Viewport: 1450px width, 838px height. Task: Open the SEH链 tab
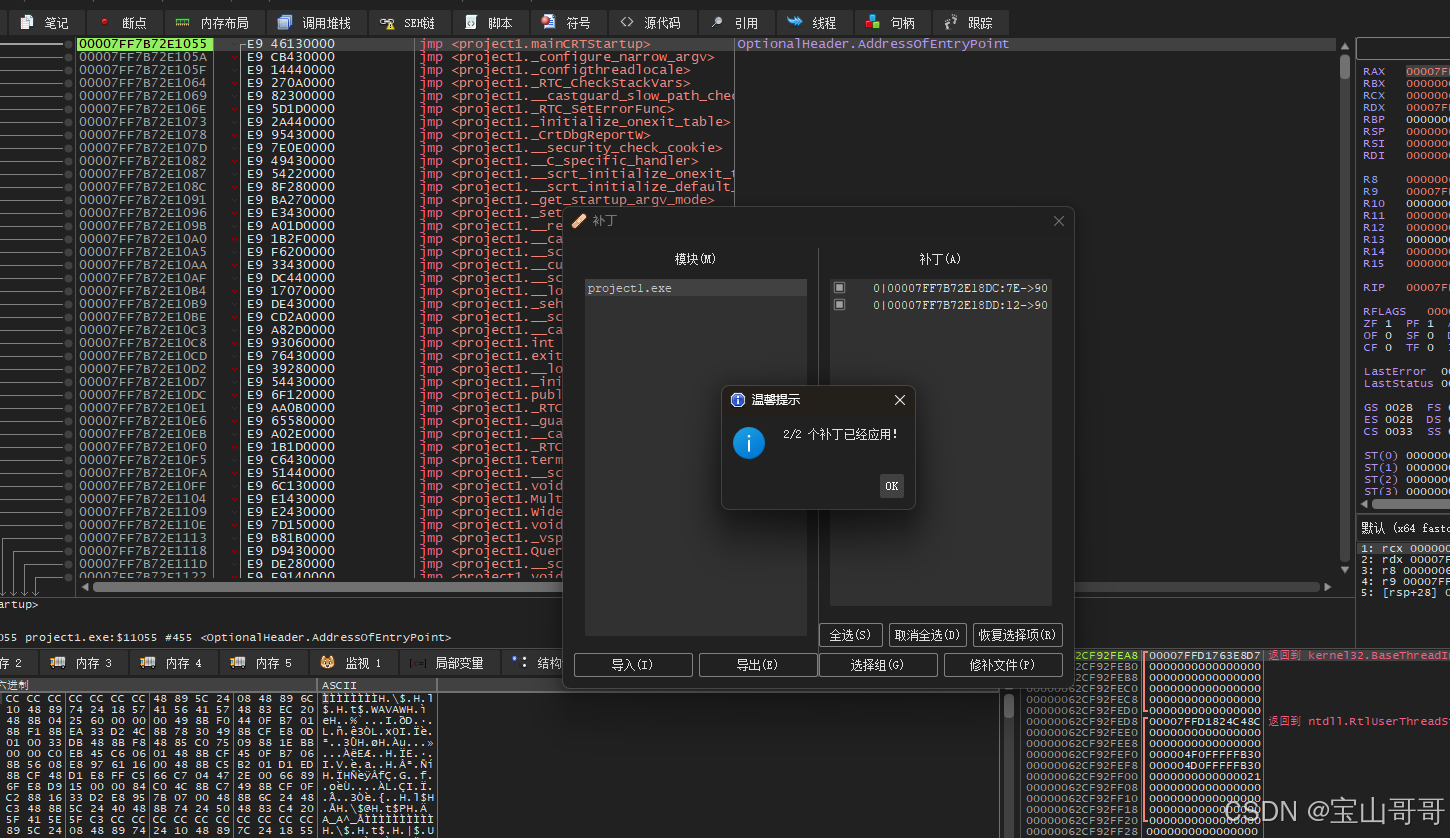tap(408, 22)
